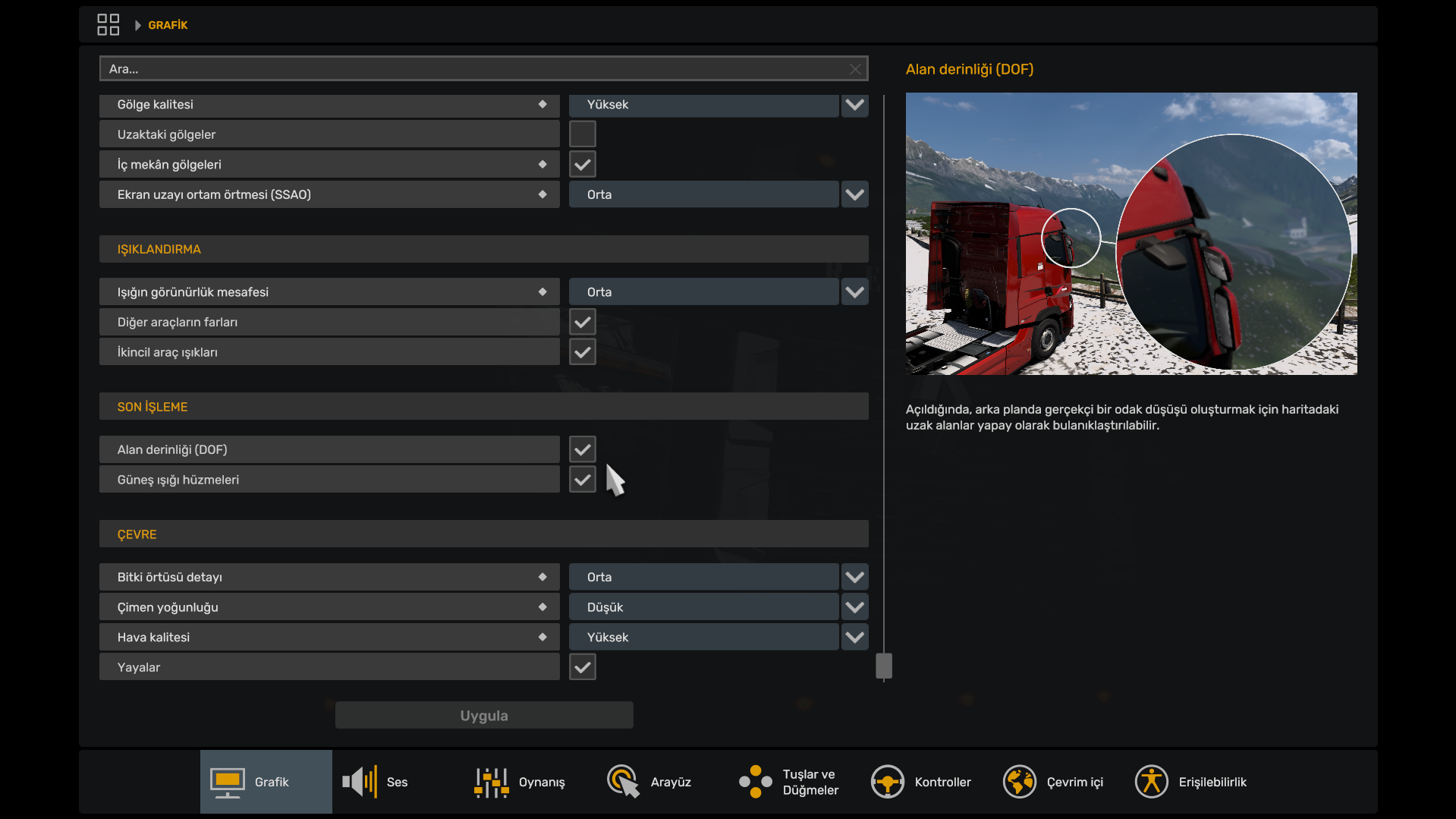Click the Çevrim içi globe icon

(x=1020, y=782)
